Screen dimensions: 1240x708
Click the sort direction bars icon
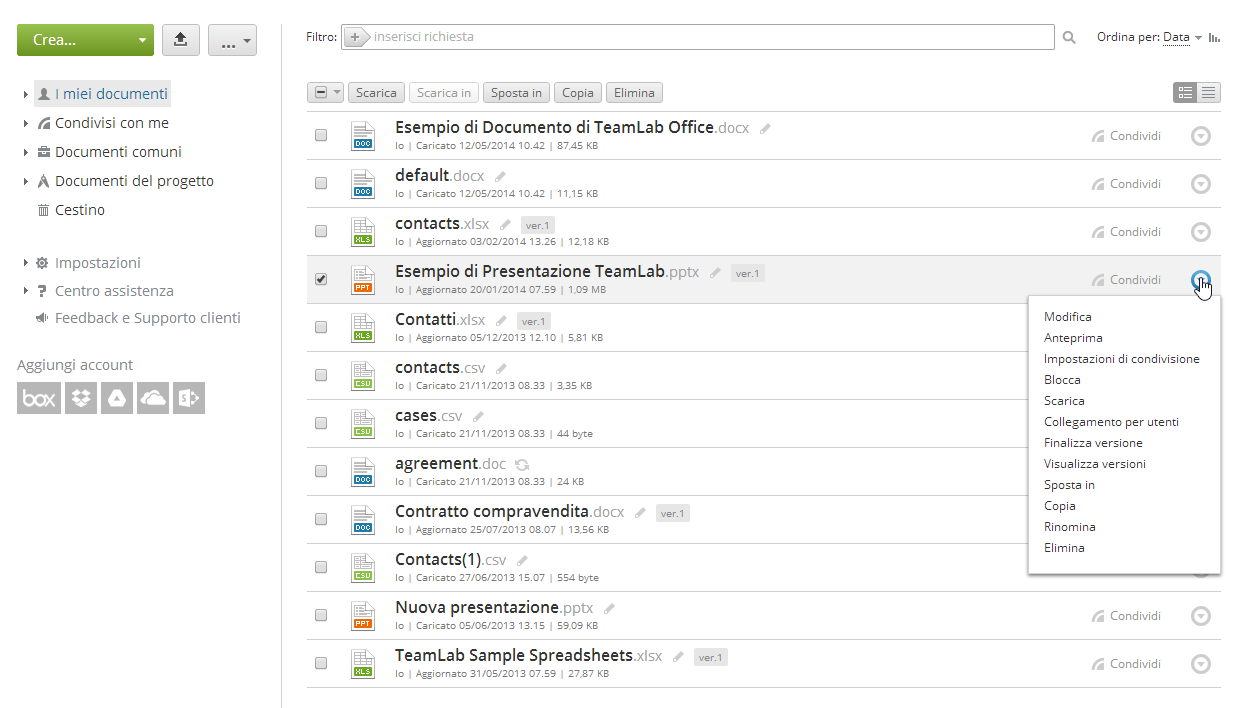(x=1215, y=38)
